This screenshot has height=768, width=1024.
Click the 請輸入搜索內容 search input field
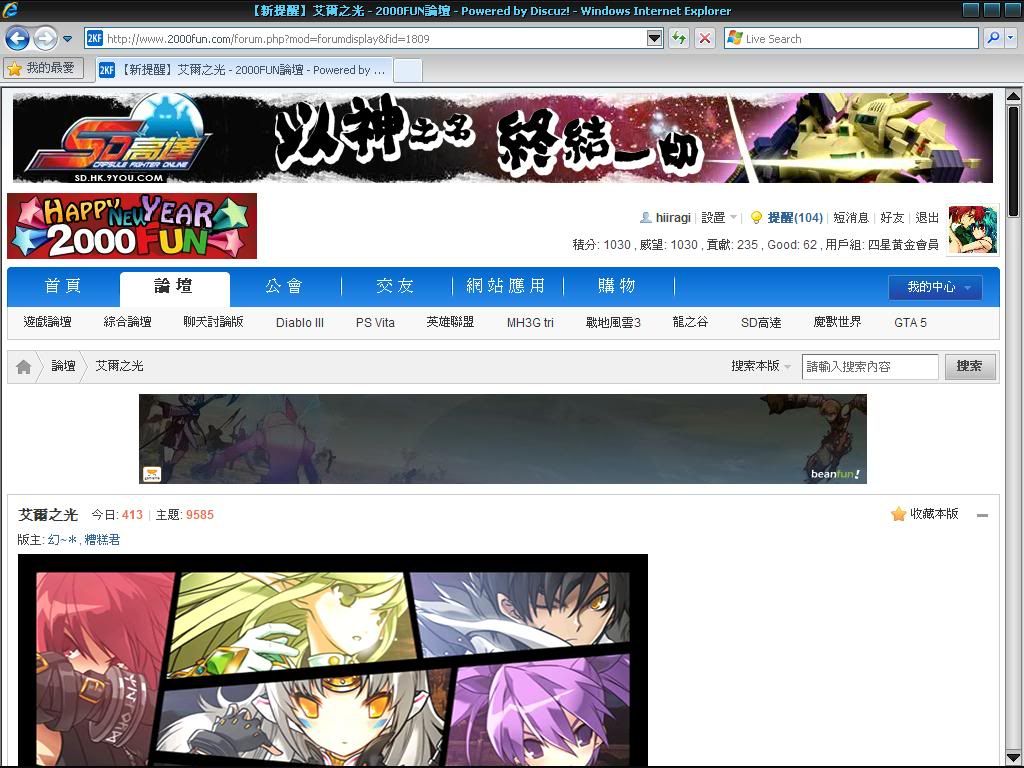[x=869, y=367]
